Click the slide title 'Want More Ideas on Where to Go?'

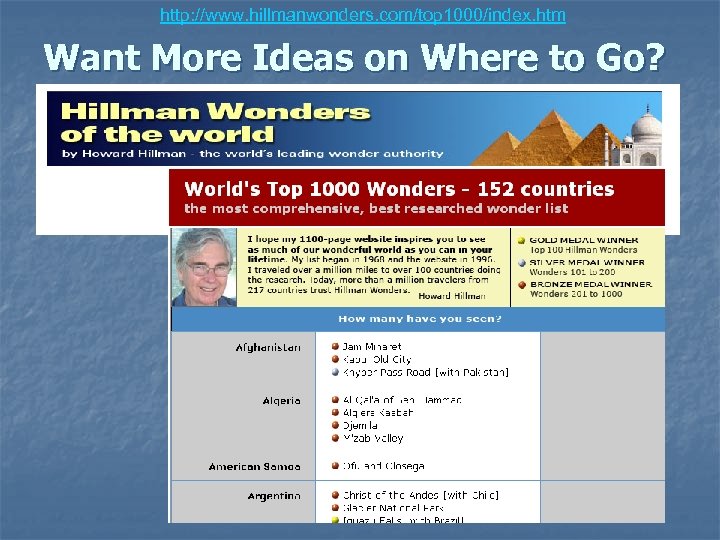pyautogui.click(x=354, y=57)
